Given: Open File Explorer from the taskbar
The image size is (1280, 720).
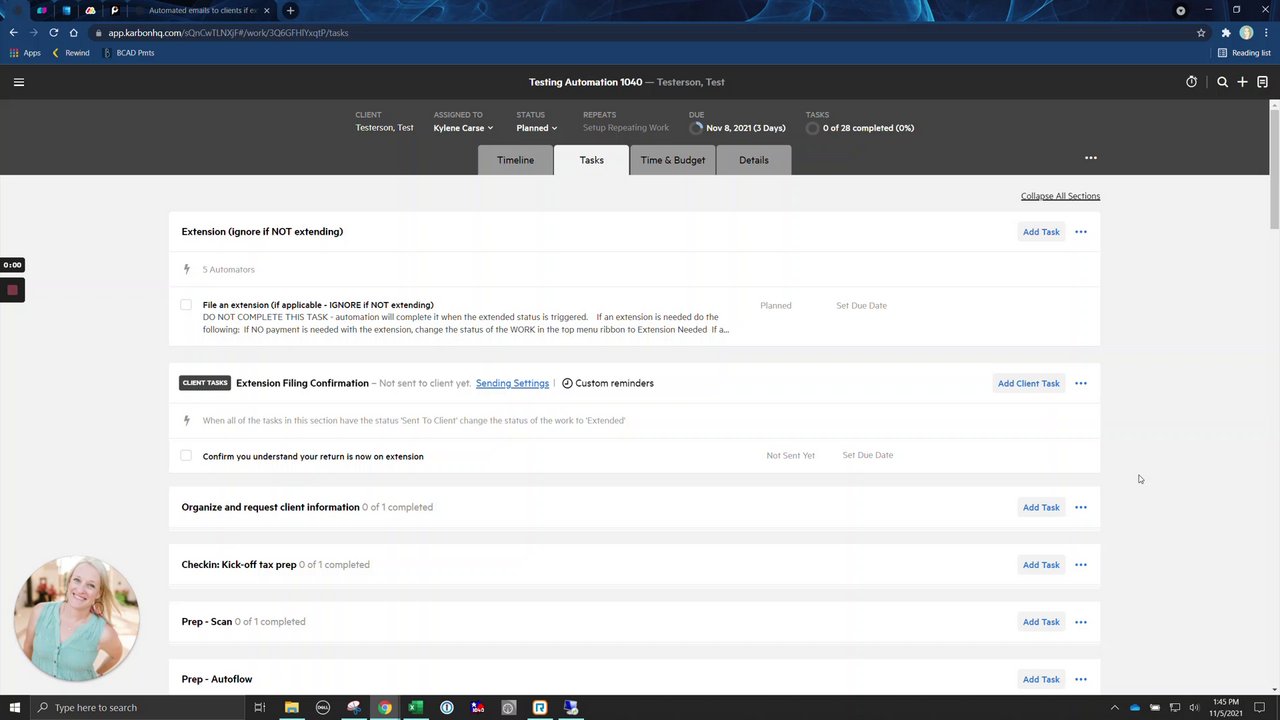Looking at the screenshot, I should point(291,708).
